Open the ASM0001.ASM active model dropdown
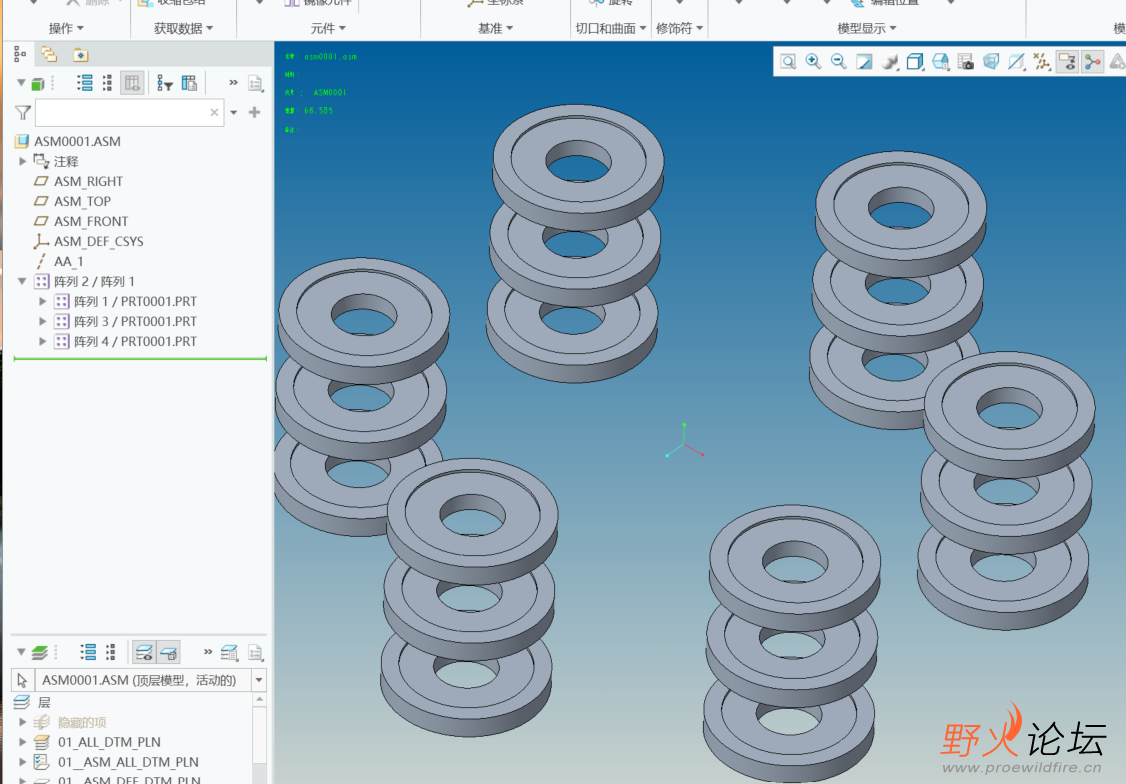The height and width of the screenshot is (784, 1126). coord(259,680)
